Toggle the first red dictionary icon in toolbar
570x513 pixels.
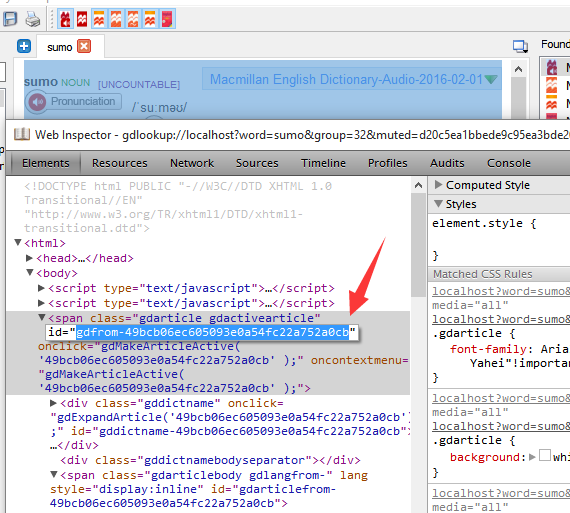pyautogui.click(x=65, y=19)
